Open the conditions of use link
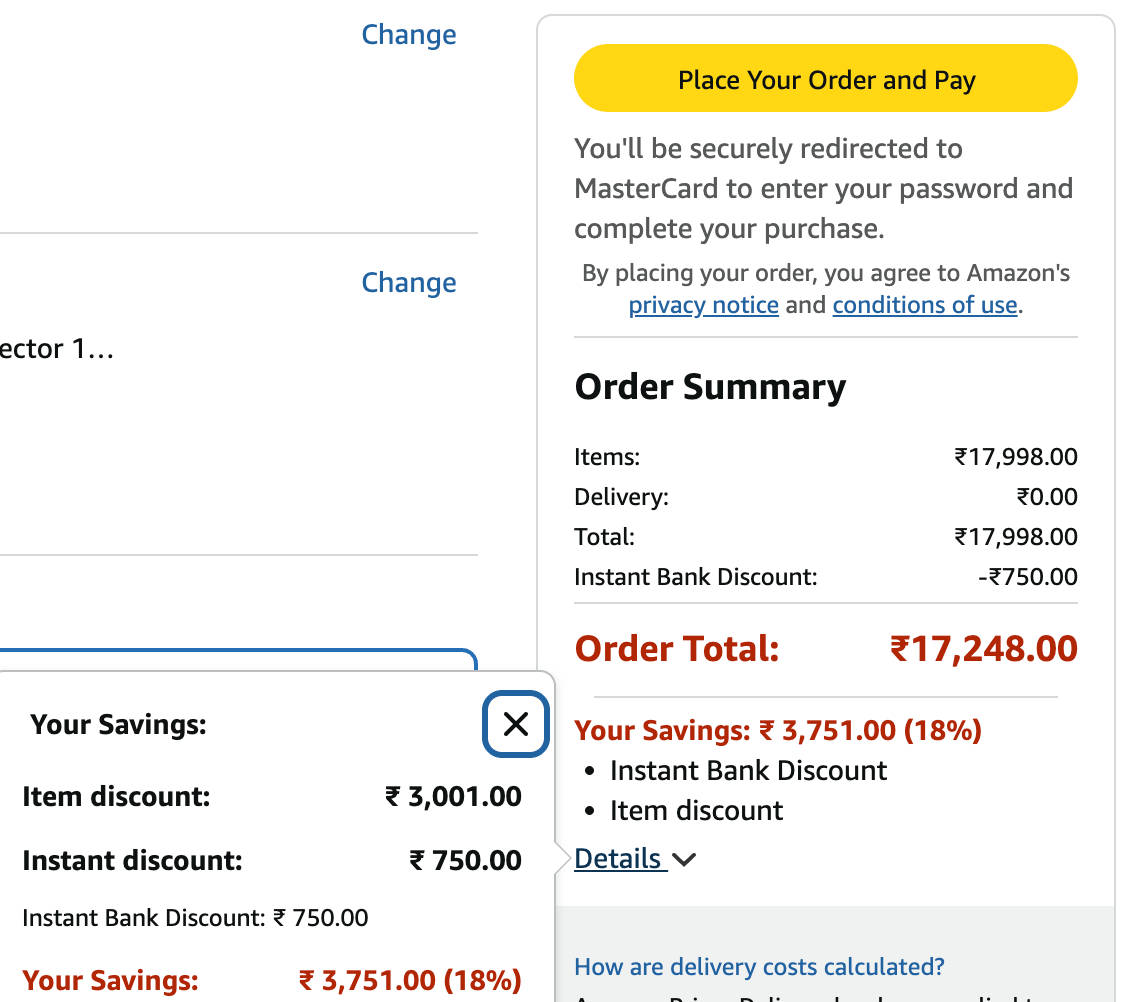Image resolution: width=1132 pixels, height=1002 pixels. click(924, 305)
